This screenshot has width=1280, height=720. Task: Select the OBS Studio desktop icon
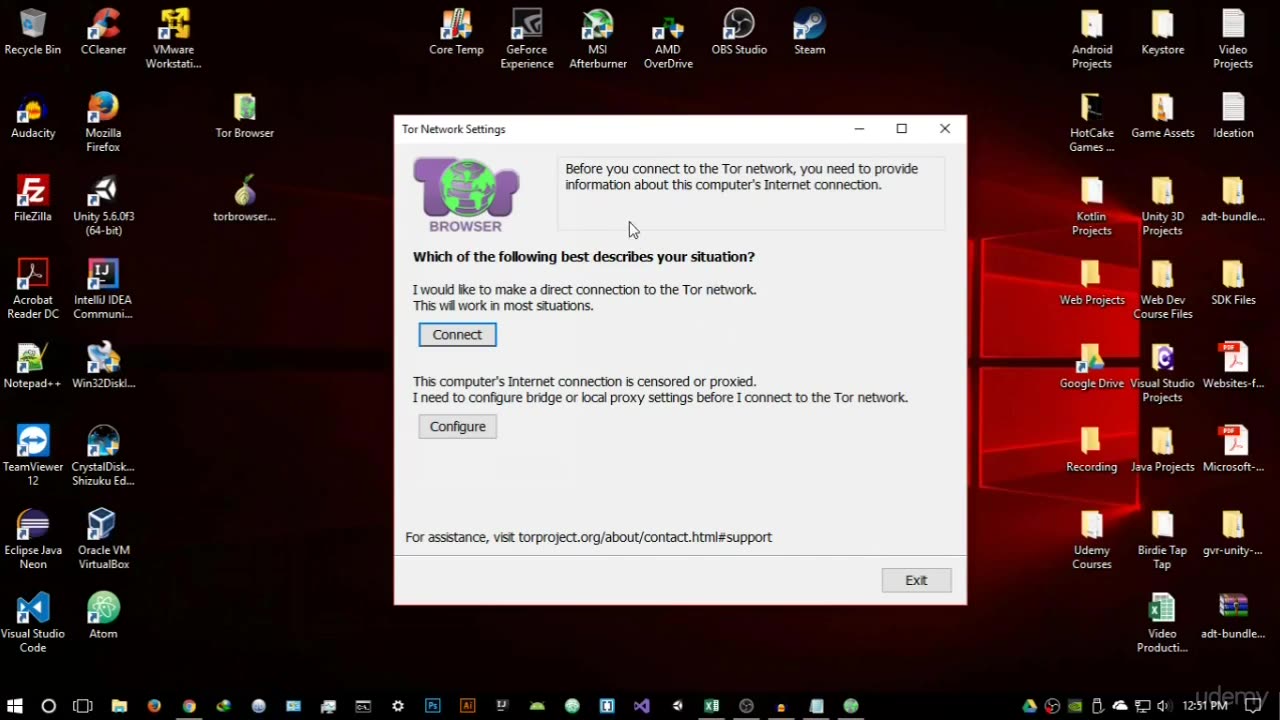pos(739,32)
